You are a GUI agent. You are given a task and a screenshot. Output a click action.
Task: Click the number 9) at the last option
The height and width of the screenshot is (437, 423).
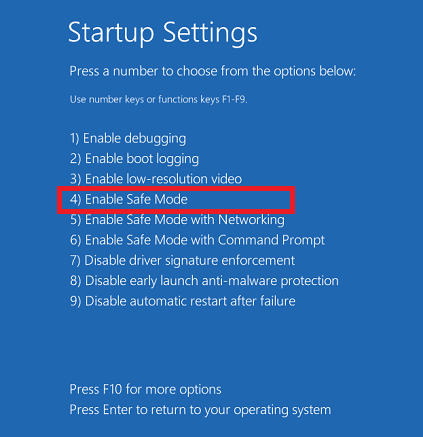click(76, 301)
